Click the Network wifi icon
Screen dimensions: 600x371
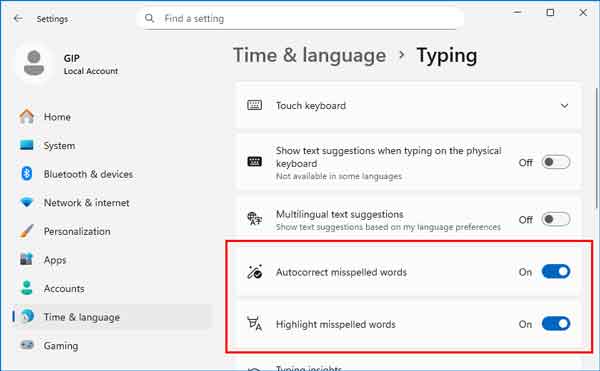pos(27,202)
